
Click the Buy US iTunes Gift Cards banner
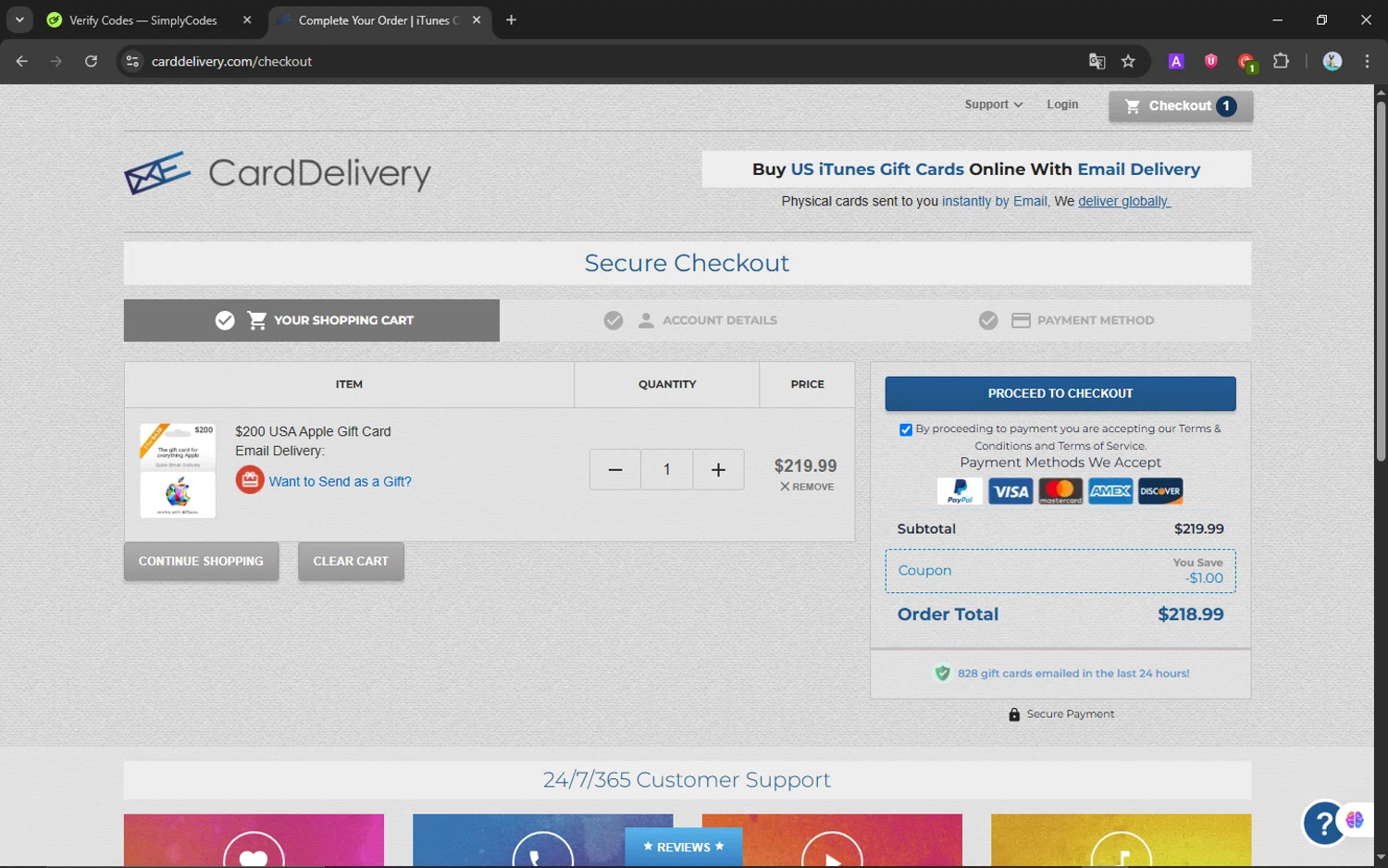976,169
